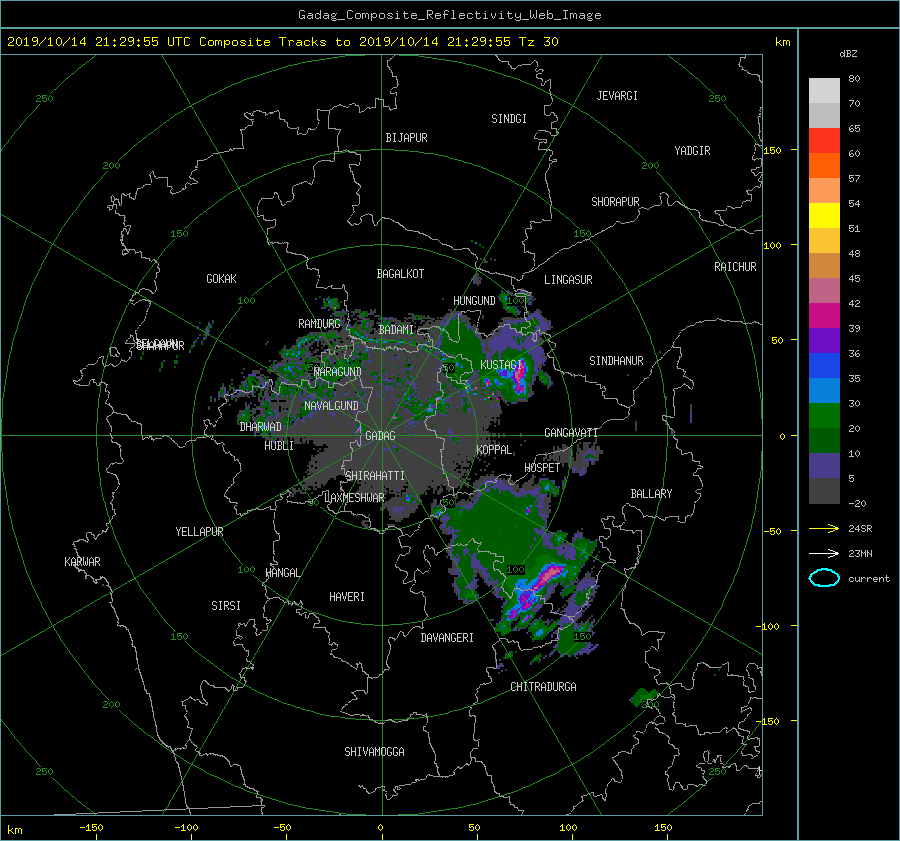Click the UTC Composite Tracks timestamp header
The width and height of the screenshot is (900, 841).
[x=283, y=42]
